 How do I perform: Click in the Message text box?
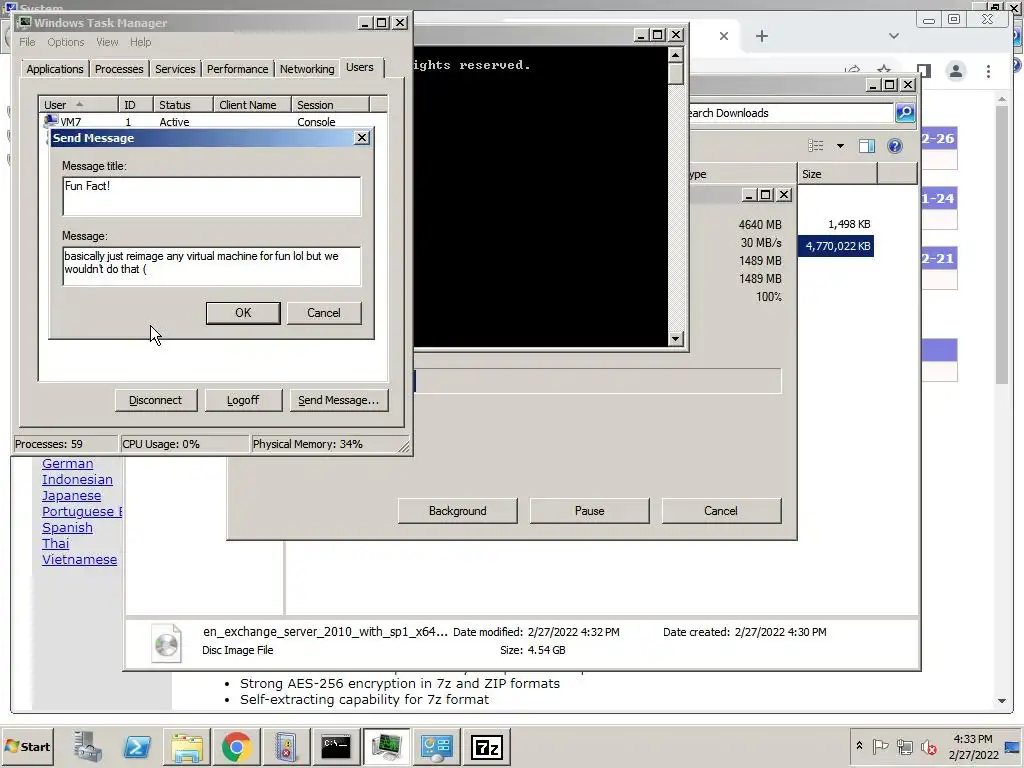tap(212, 266)
